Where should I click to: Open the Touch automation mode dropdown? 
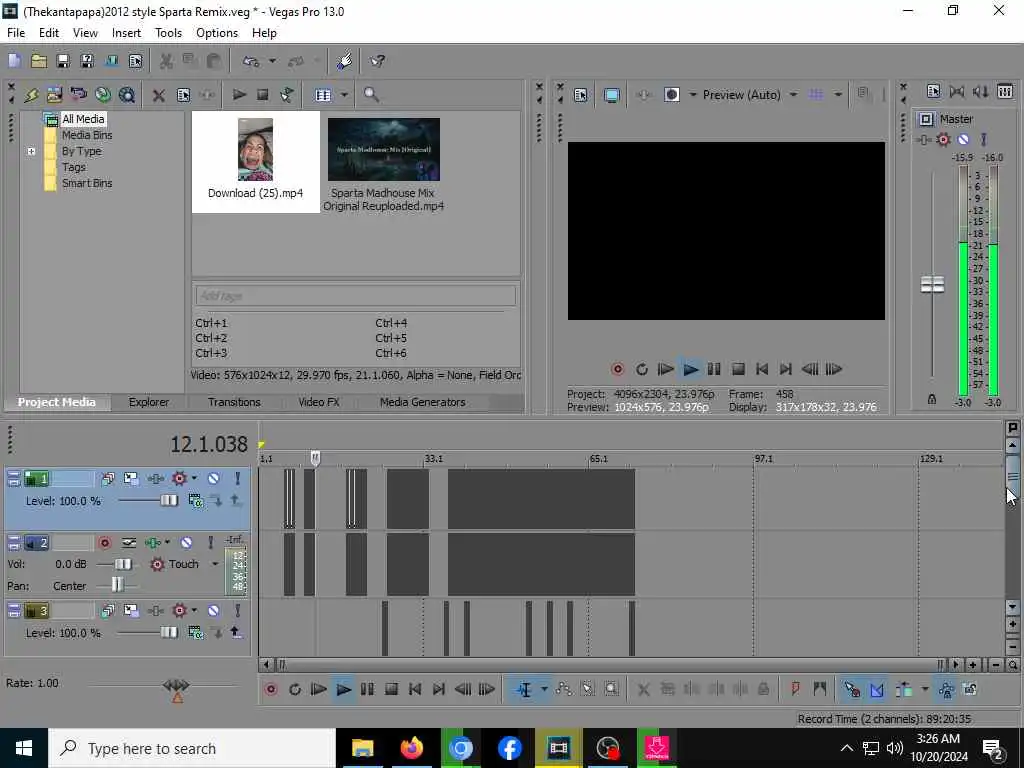click(215, 564)
